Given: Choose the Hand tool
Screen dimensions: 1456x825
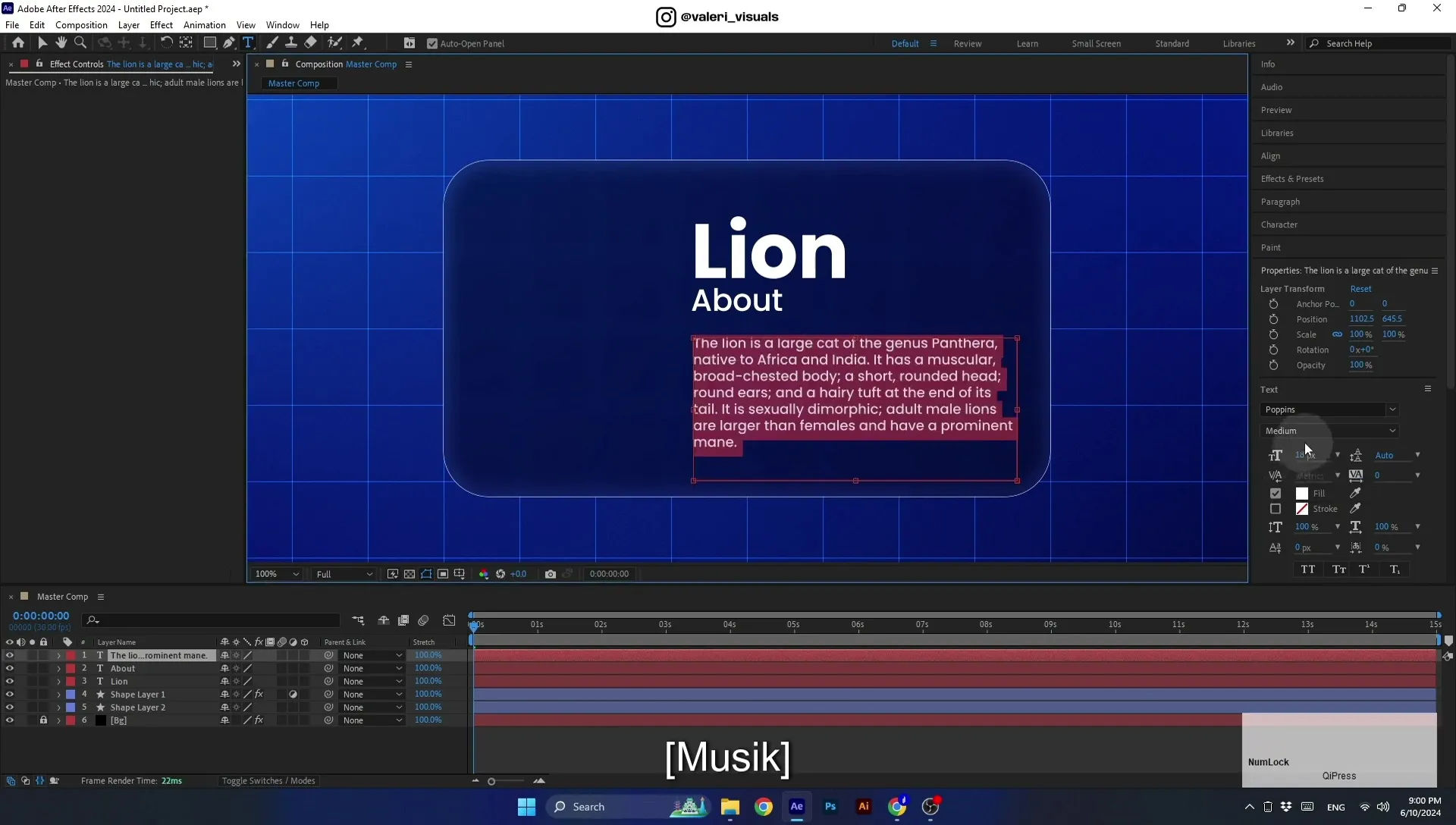Looking at the screenshot, I should point(61,43).
